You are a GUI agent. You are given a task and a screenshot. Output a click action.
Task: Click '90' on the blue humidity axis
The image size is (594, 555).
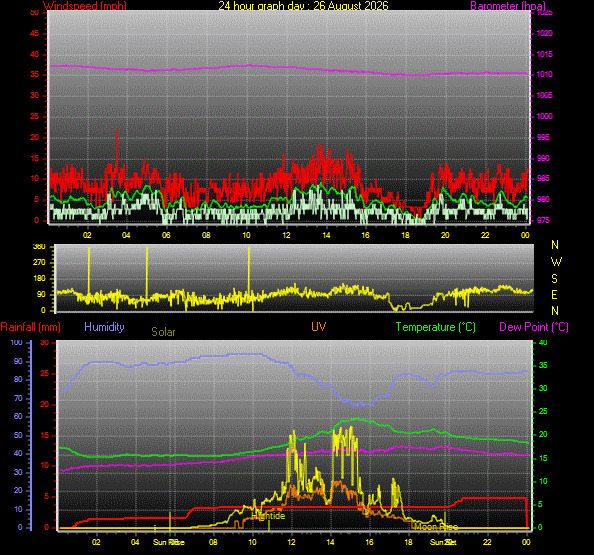[x=18, y=361]
